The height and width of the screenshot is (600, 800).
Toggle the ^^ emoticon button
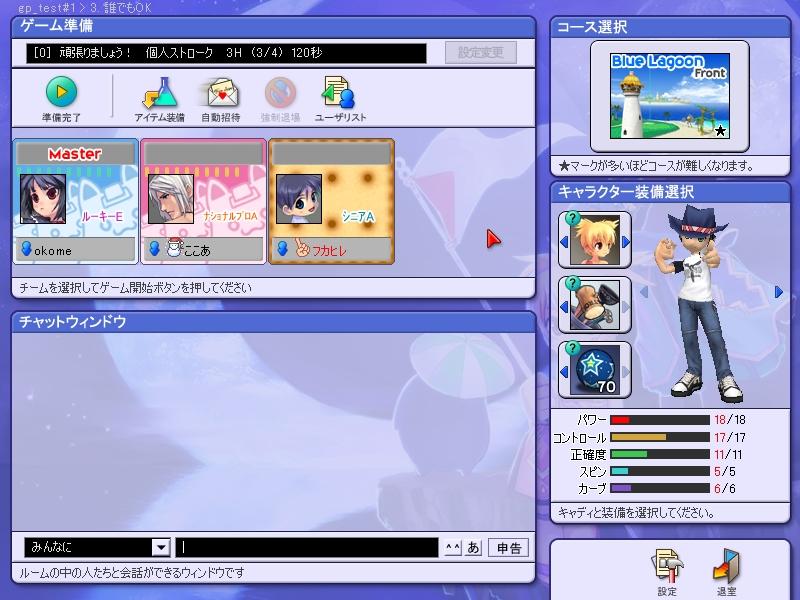pyautogui.click(x=452, y=547)
